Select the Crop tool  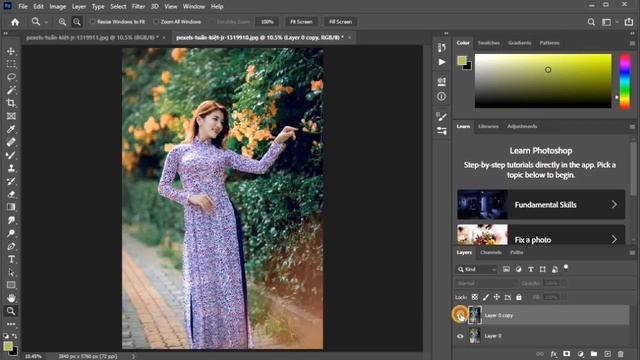point(11,103)
